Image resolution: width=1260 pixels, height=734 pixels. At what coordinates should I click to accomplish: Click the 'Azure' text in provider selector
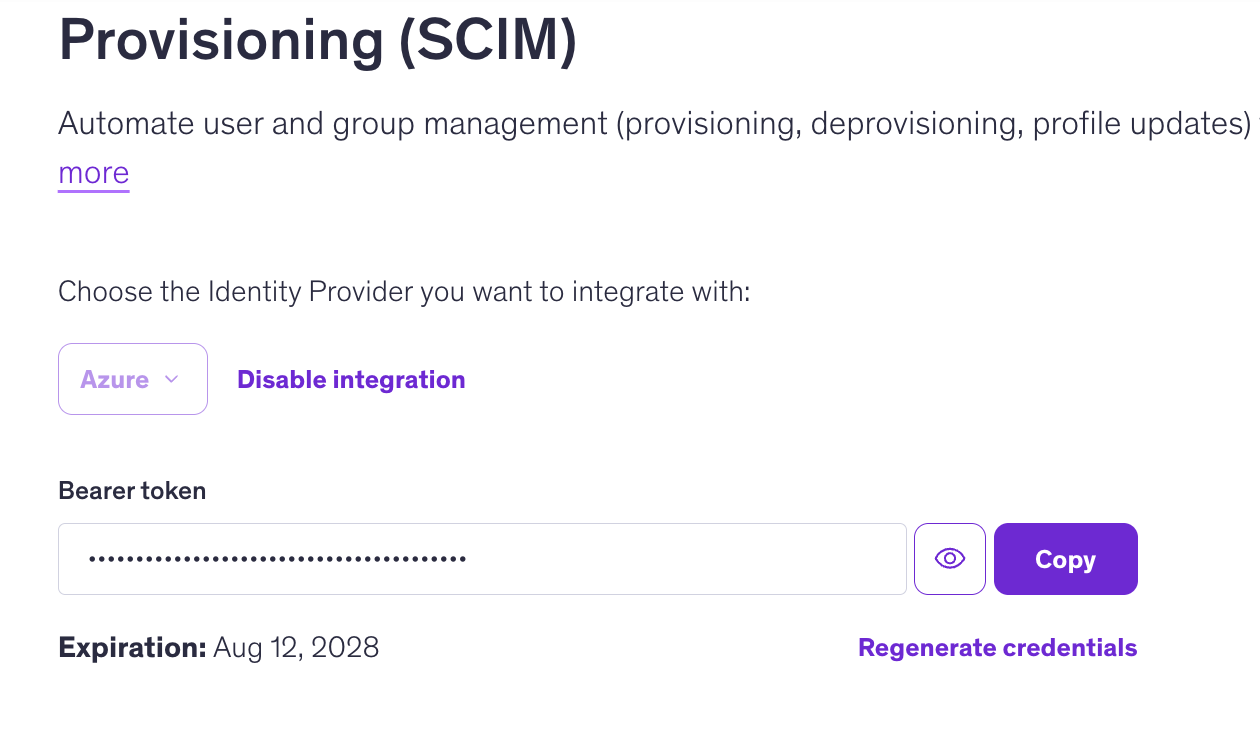[x=114, y=380]
